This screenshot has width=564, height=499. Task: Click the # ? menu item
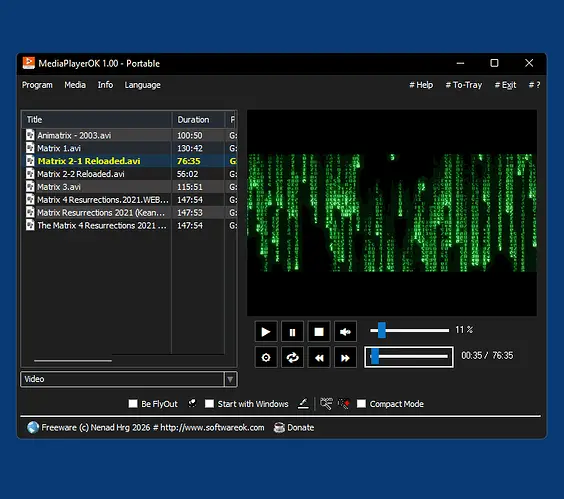click(x=534, y=85)
